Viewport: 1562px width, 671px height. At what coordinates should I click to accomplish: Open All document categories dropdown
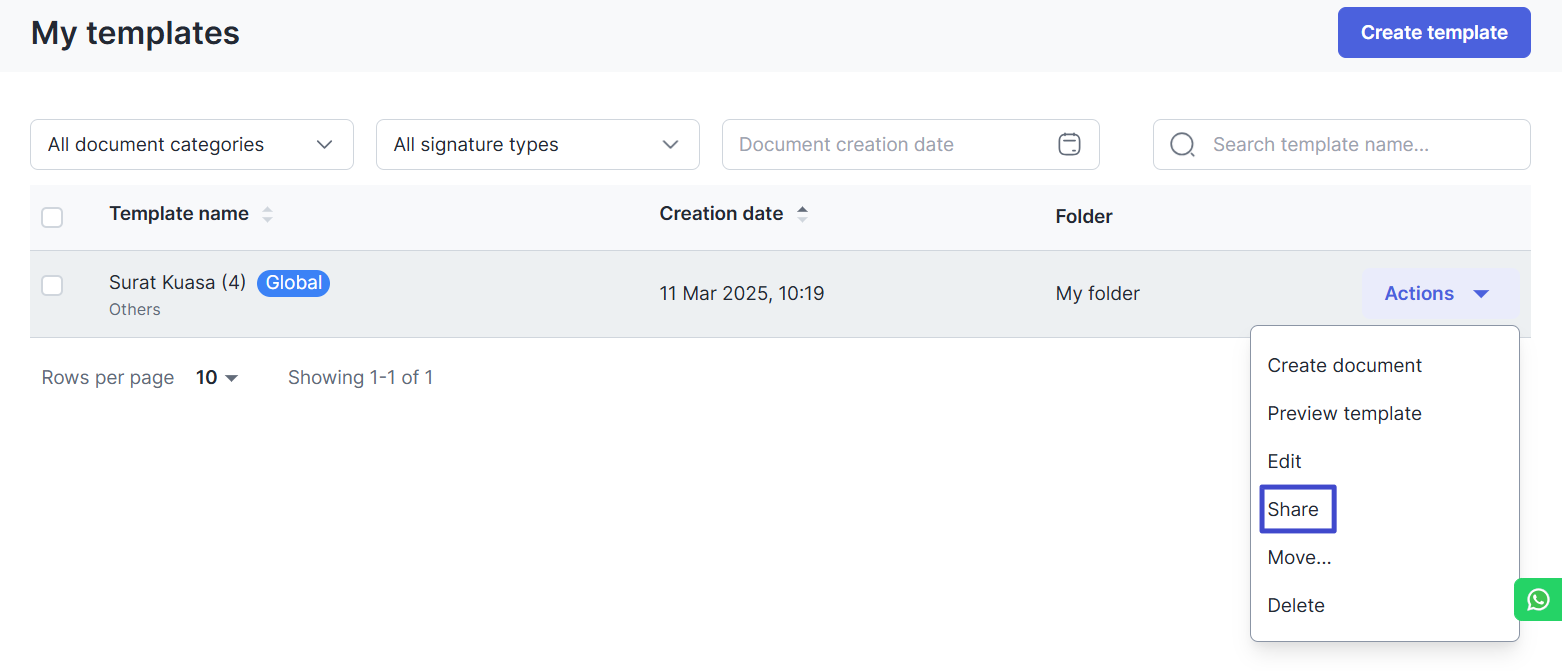192,145
